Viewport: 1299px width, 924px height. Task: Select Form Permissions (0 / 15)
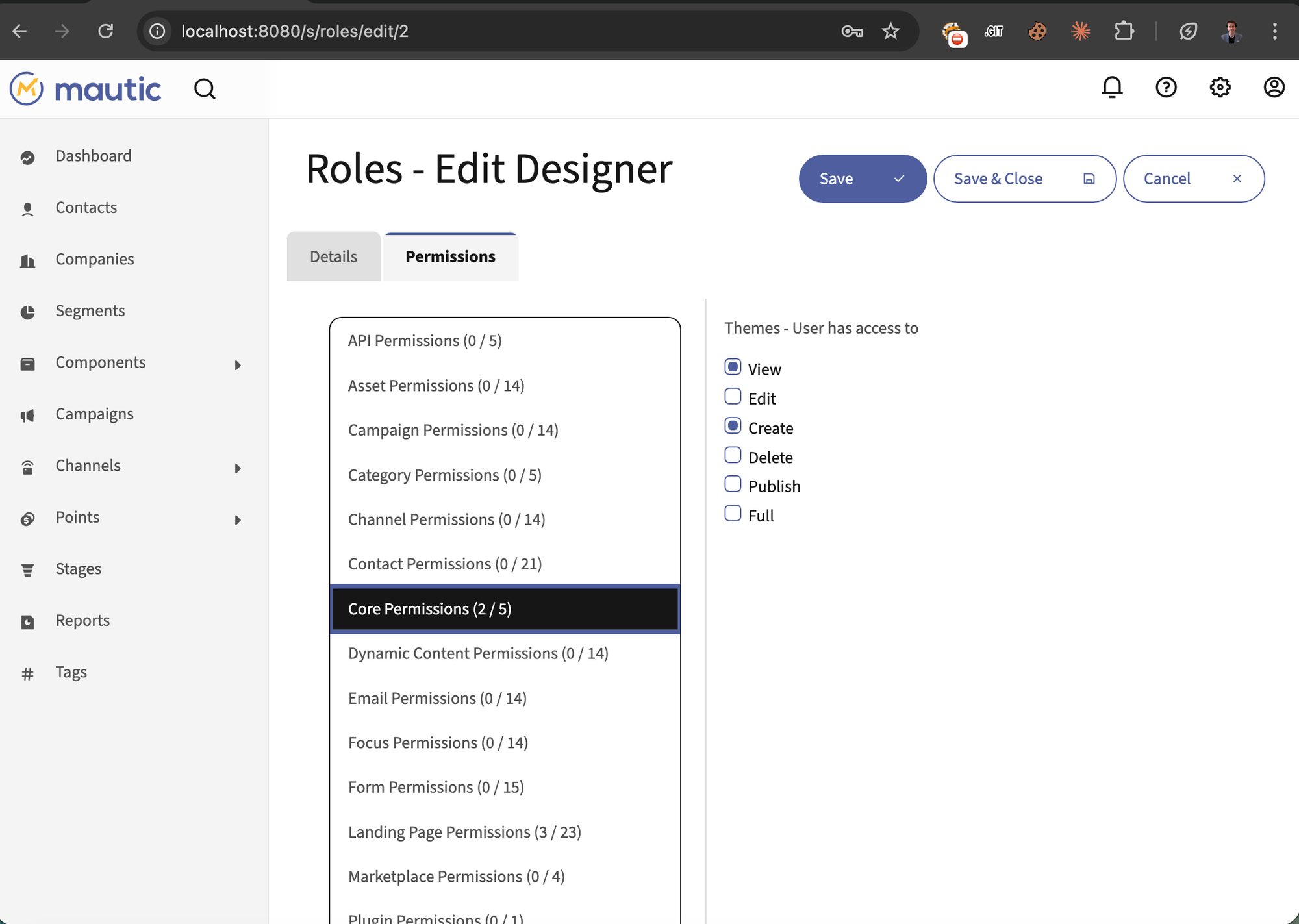[x=505, y=788]
